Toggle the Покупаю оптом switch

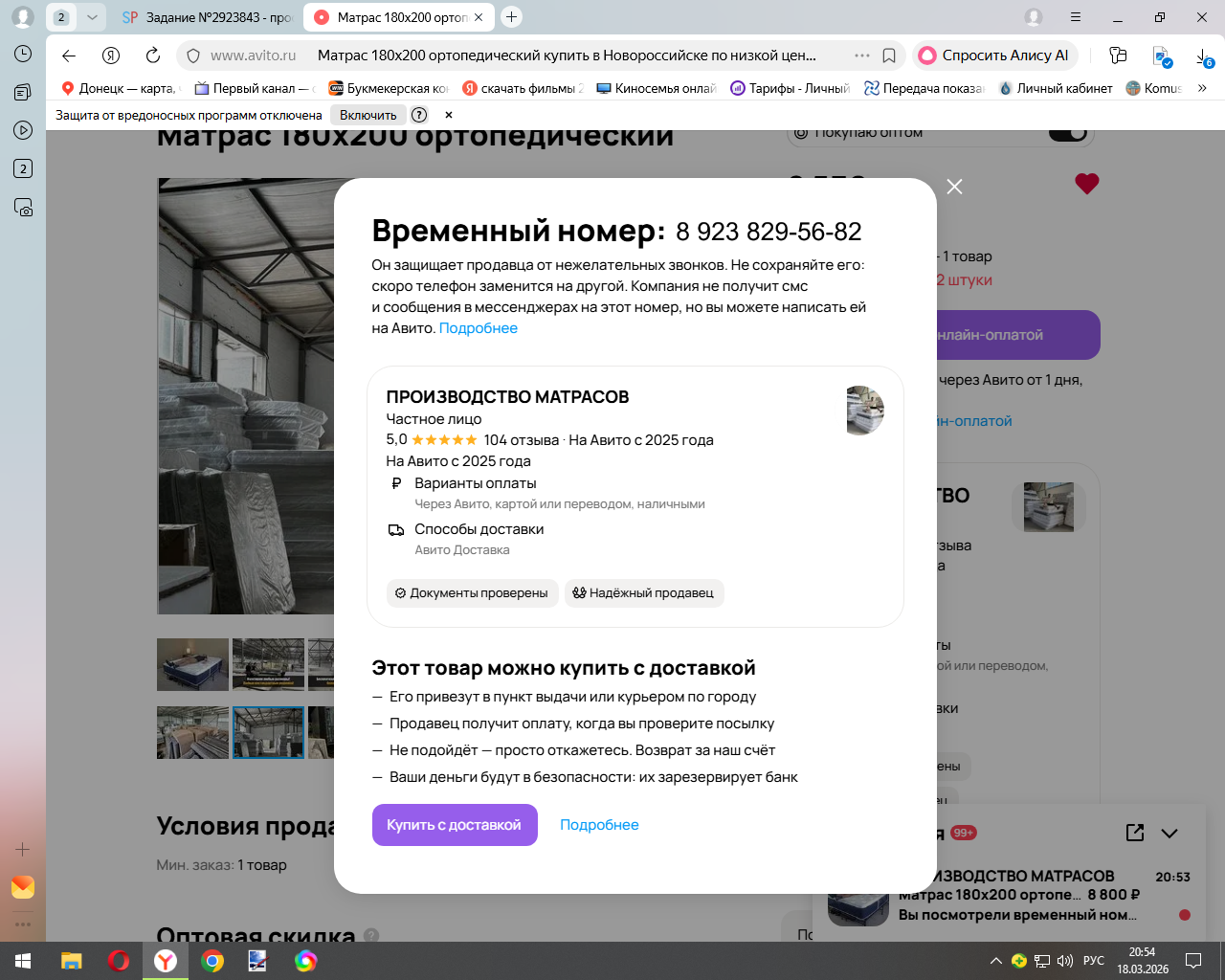(x=1068, y=132)
